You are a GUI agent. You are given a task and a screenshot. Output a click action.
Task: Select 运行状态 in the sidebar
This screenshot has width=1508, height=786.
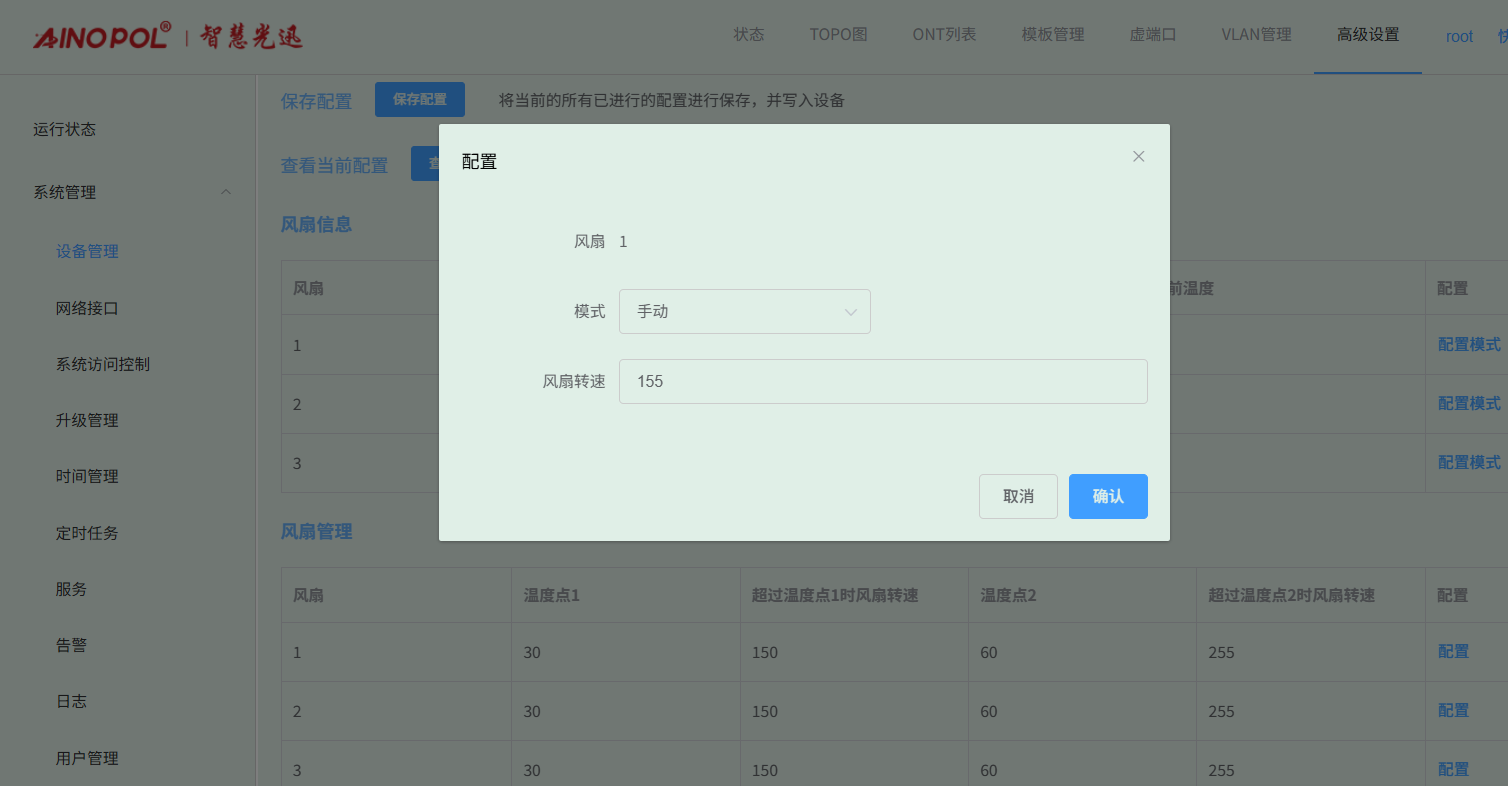[64, 129]
